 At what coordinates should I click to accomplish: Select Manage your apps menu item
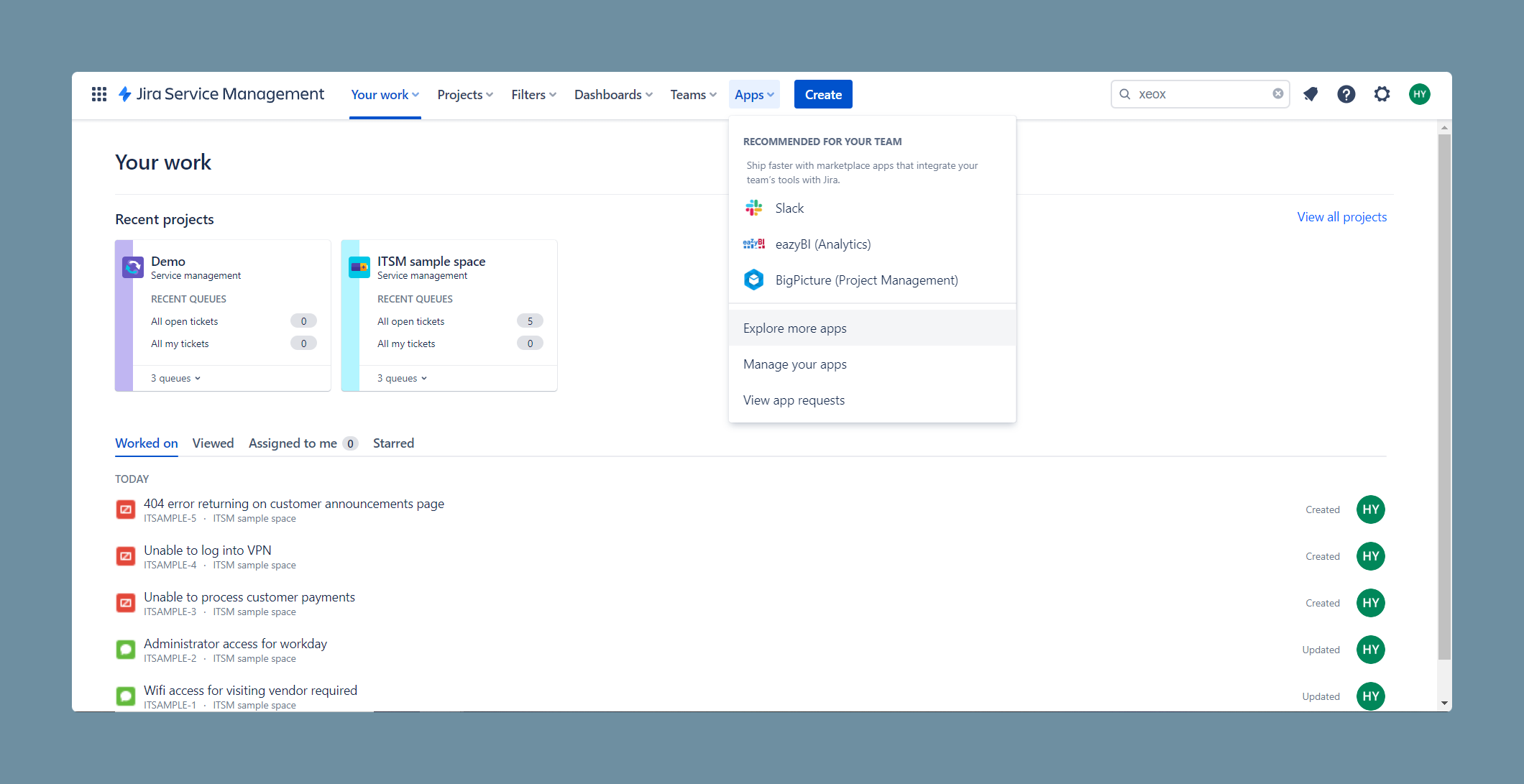click(x=872, y=364)
